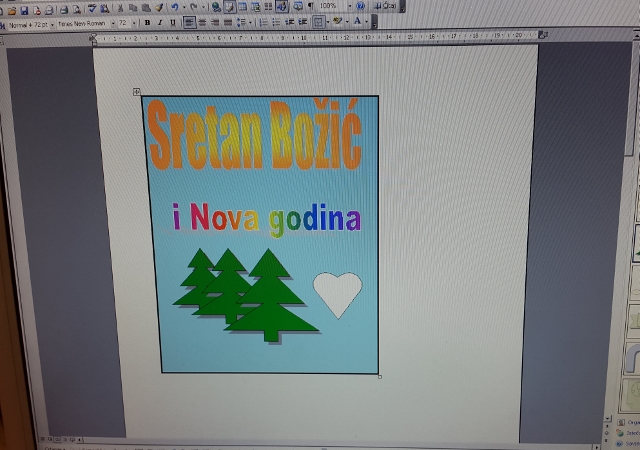640x450 pixels.
Task: Click Insert Excel Worksheet icon
Action: (256, 6)
